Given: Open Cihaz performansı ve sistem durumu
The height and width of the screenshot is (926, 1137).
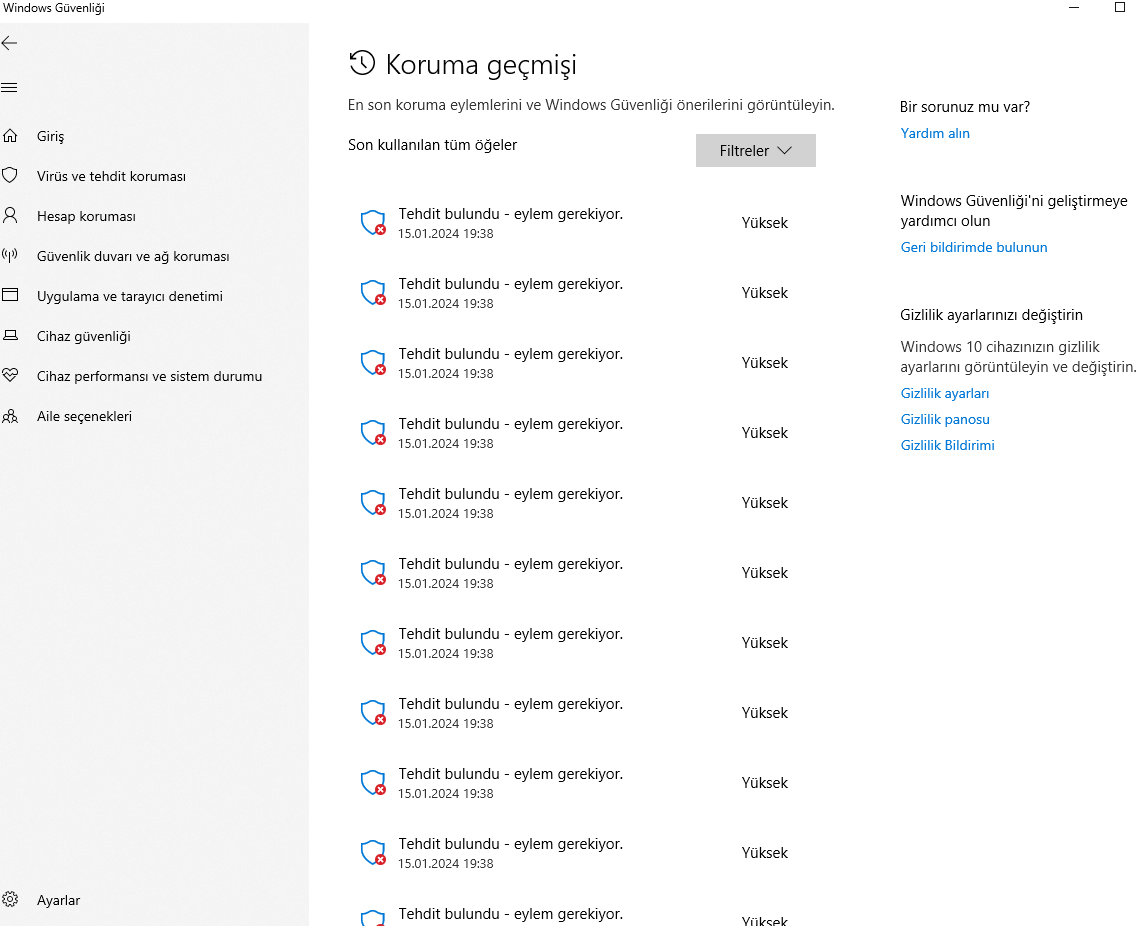Looking at the screenshot, I should 149,376.
